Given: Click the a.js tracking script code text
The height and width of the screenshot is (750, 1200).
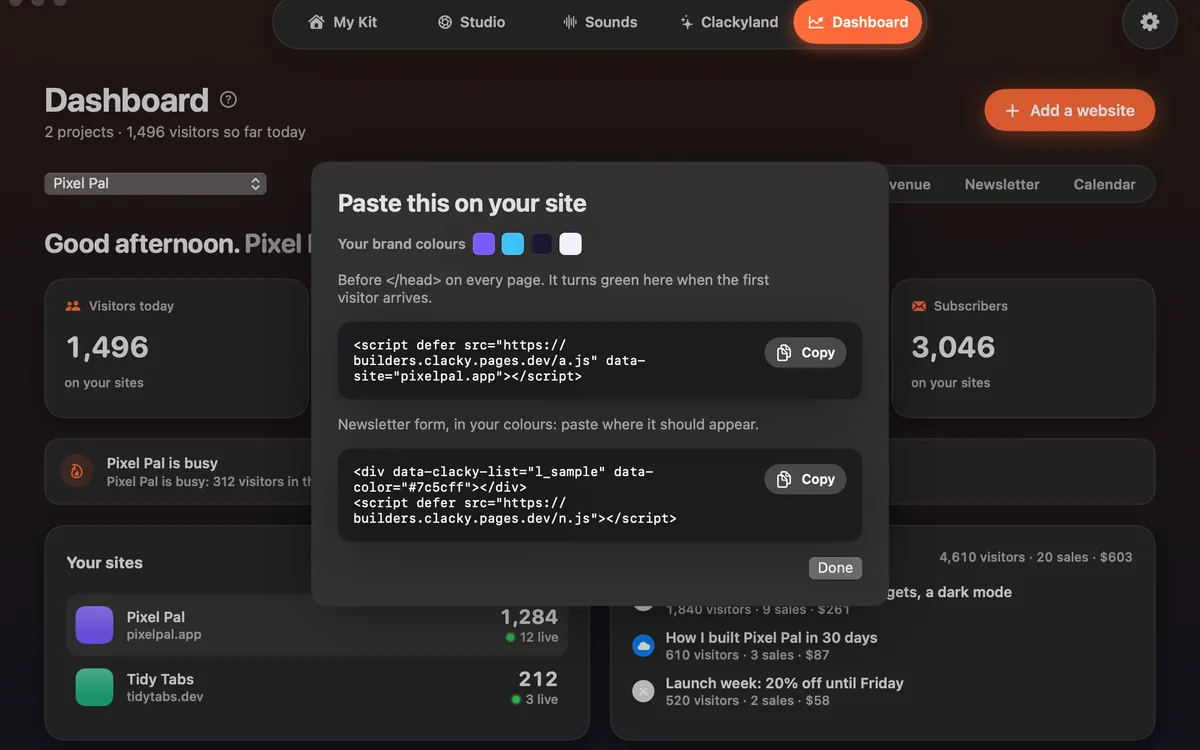Looking at the screenshot, I should (499, 361).
